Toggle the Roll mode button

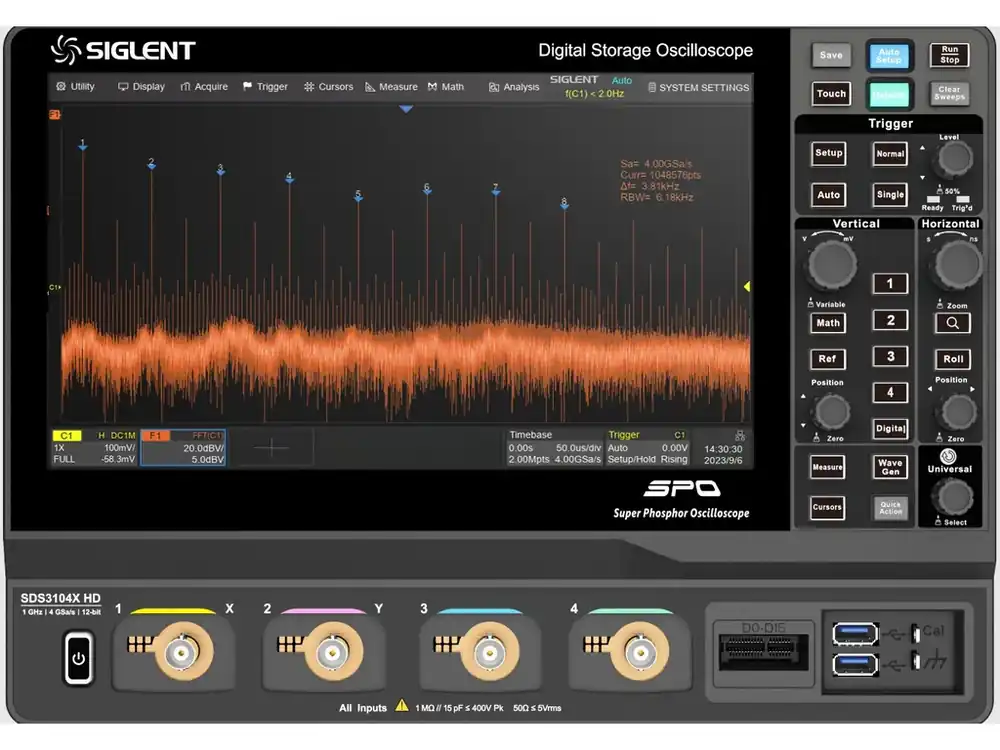click(x=953, y=359)
